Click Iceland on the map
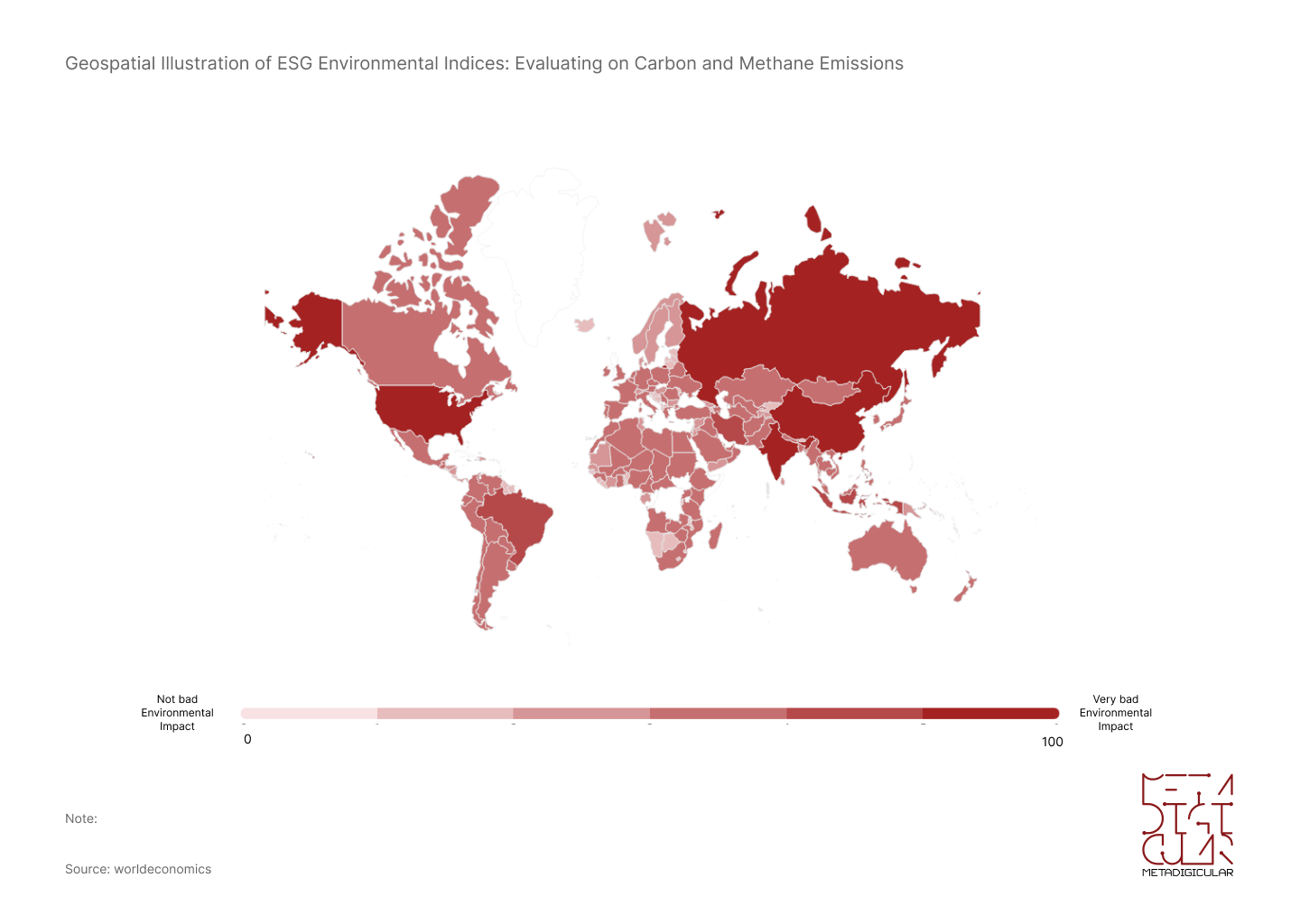1300x924 pixels. 587,324
